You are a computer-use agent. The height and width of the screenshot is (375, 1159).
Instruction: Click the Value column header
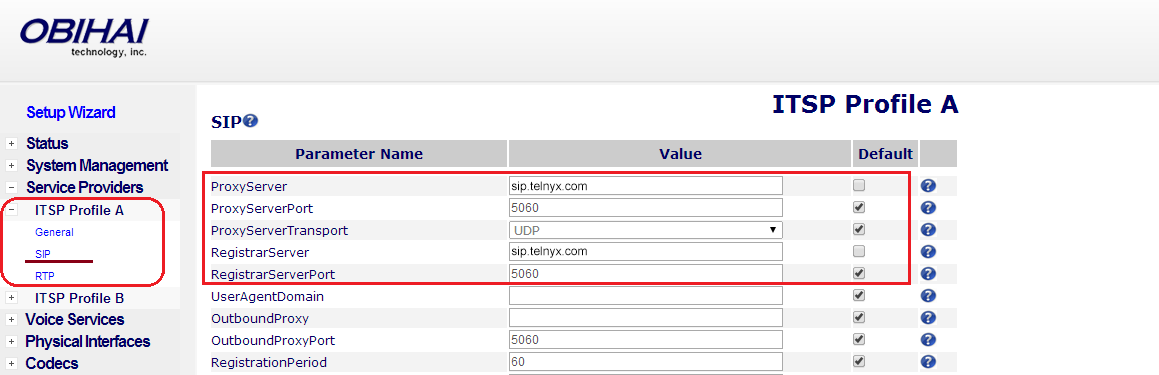(680, 154)
